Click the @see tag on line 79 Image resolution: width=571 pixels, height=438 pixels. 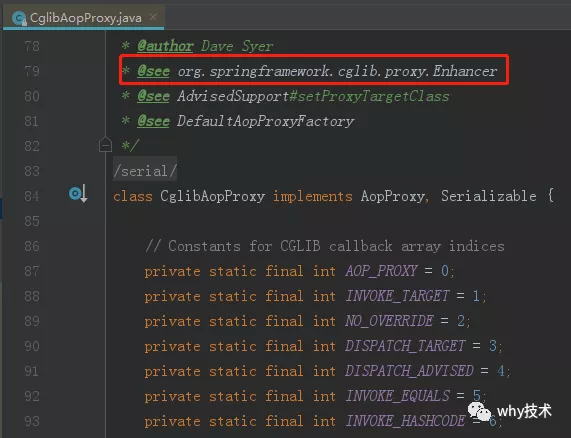coord(153,71)
